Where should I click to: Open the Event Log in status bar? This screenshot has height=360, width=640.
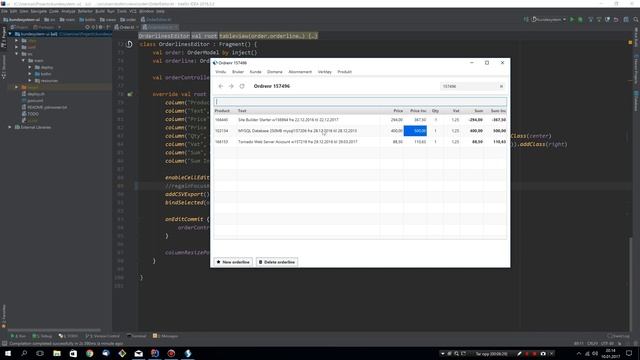click(618, 336)
